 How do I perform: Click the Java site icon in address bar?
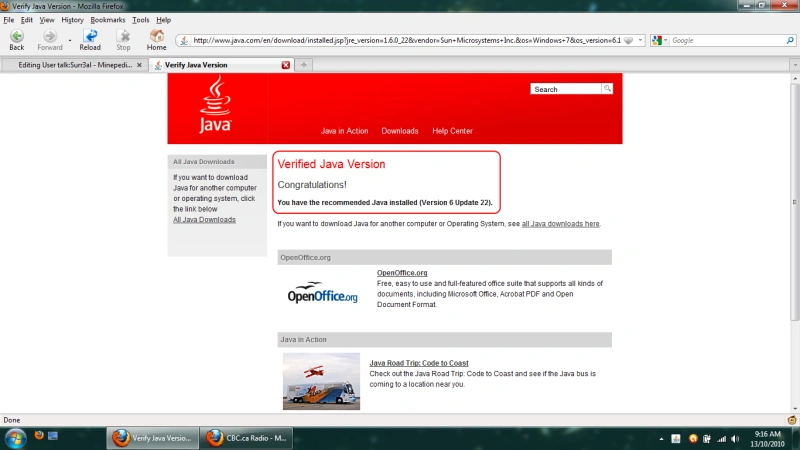click(x=184, y=40)
